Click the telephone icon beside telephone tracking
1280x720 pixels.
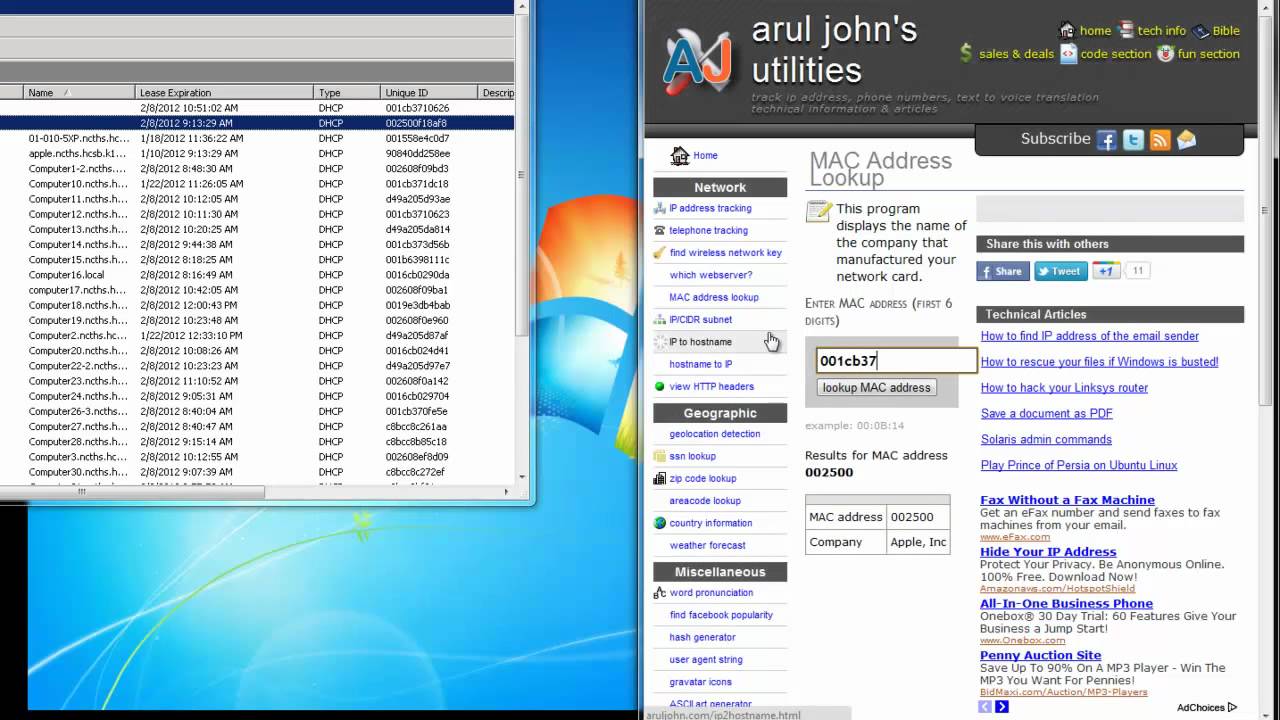pyautogui.click(x=660, y=230)
